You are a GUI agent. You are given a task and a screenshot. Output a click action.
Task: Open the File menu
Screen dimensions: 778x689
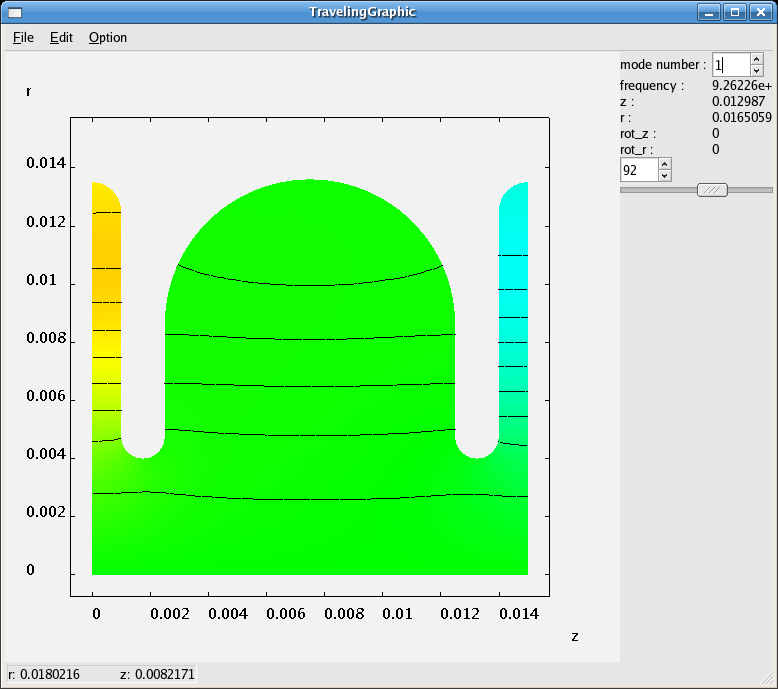point(23,38)
